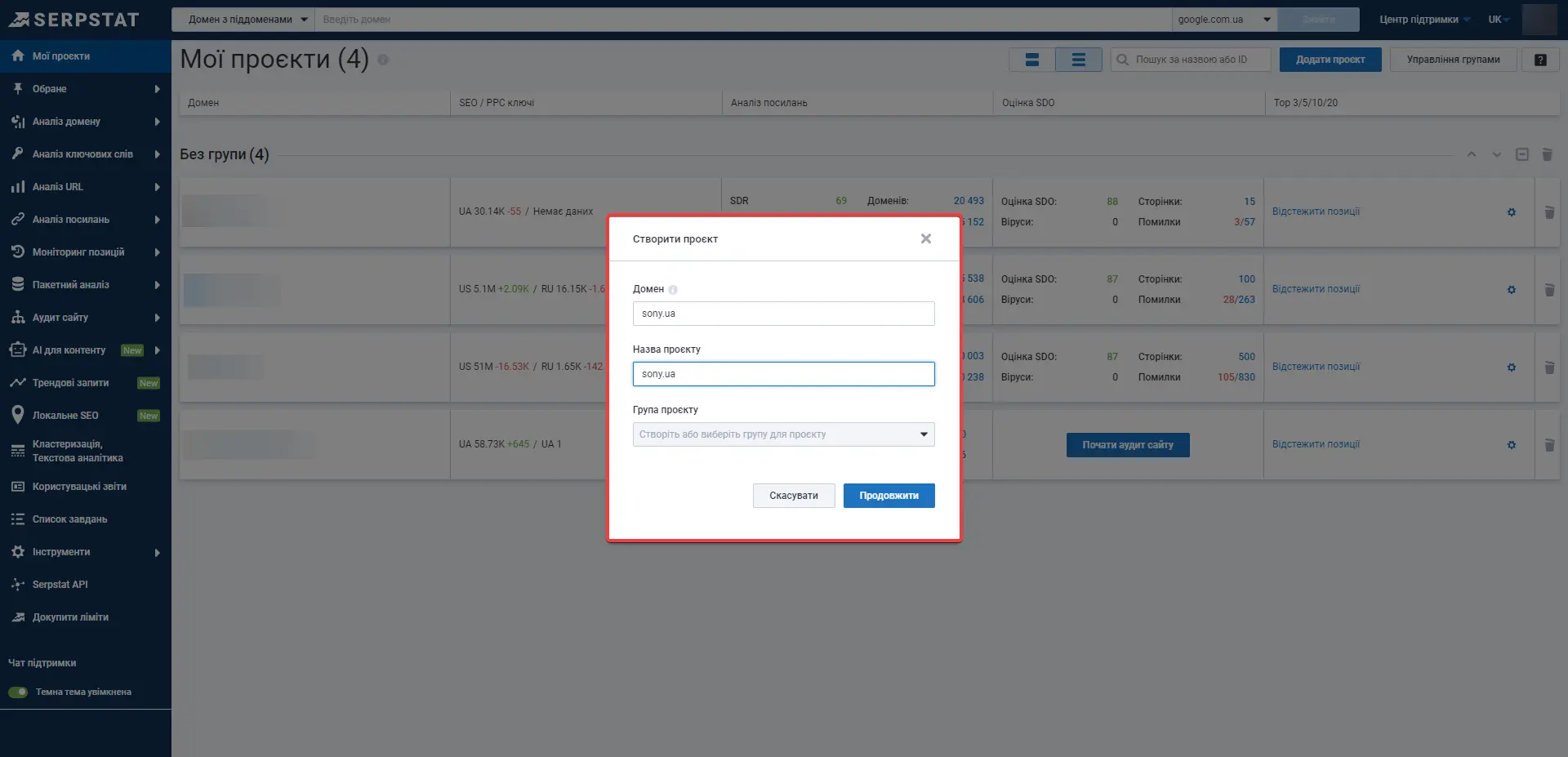Click Почати аудит сайту button

point(1128,445)
